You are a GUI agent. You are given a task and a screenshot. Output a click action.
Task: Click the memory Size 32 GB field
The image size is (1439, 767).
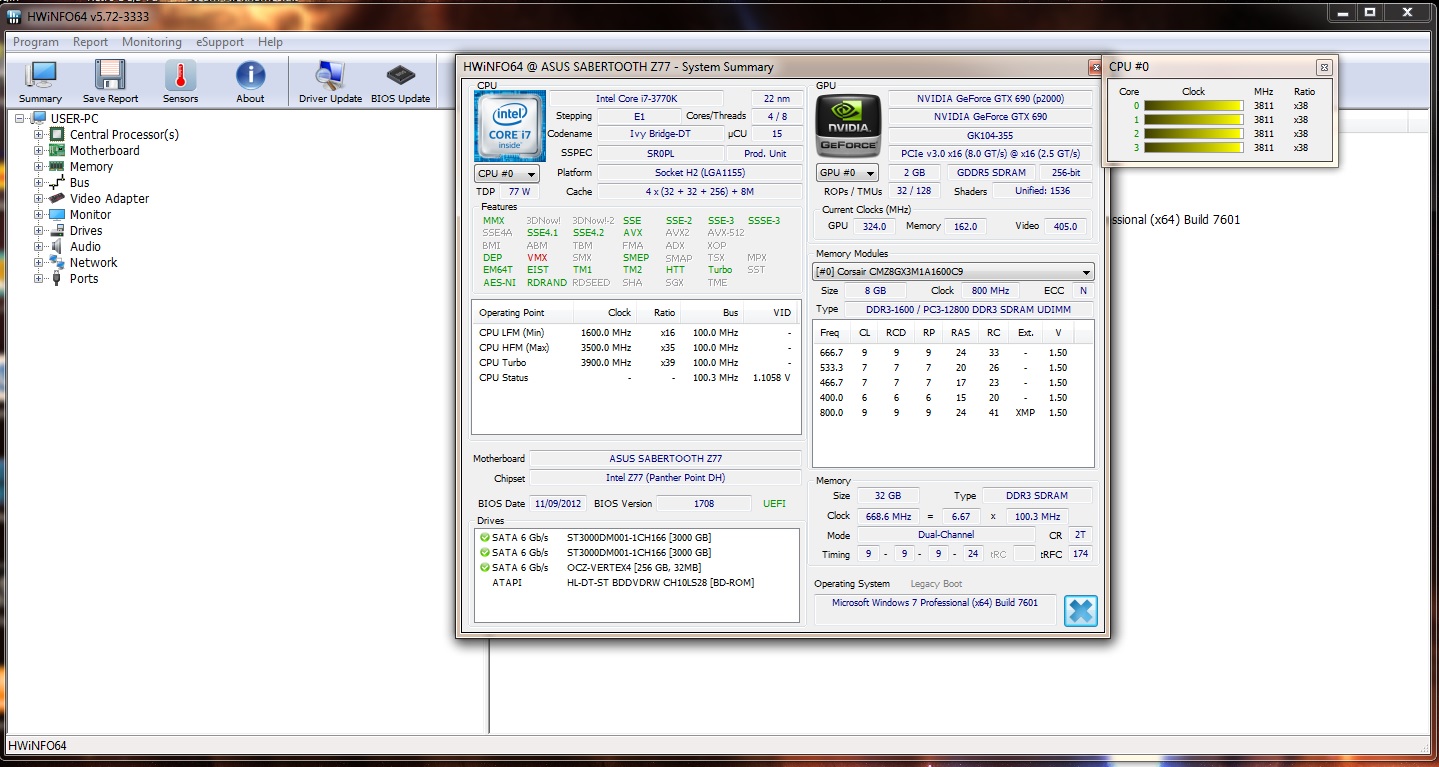click(x=888, y=495)
